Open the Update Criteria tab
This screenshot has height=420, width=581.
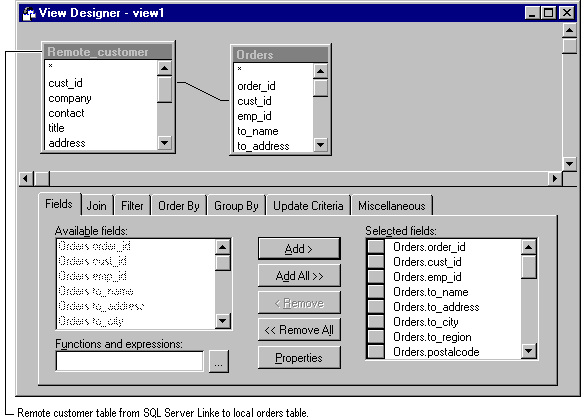click(x=308, y=206)
